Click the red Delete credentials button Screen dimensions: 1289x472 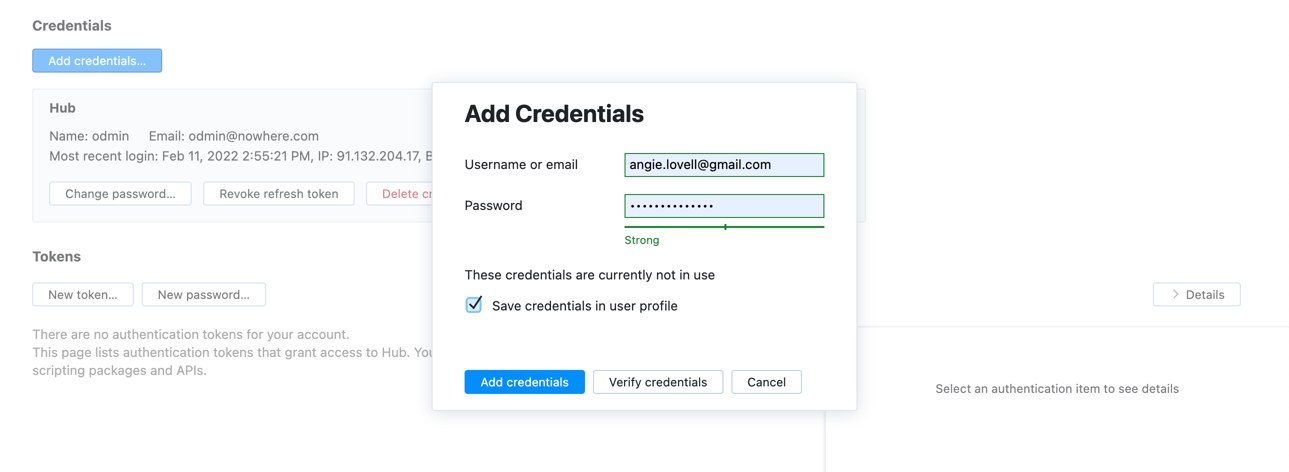(x=402, y=194)
